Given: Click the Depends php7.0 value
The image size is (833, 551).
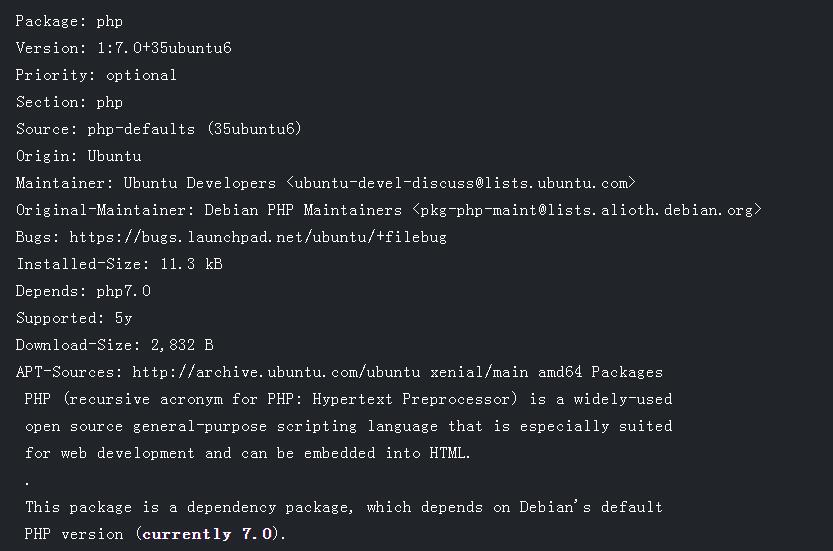Looking at the screenshot, I should click(x=123, y=291).
